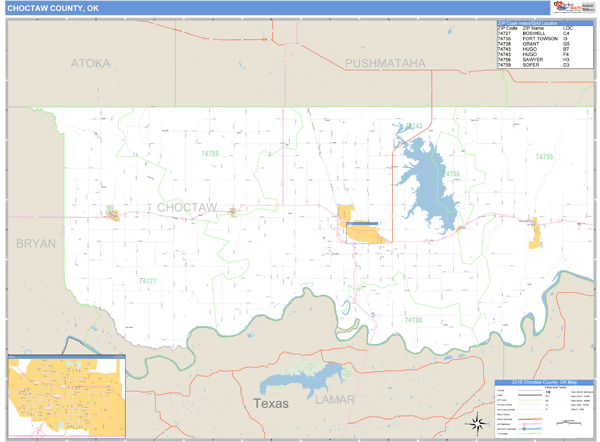This screenshot has height=442, width=600.
Task: Click the ATOKA county label
Action: click(89, 63)
